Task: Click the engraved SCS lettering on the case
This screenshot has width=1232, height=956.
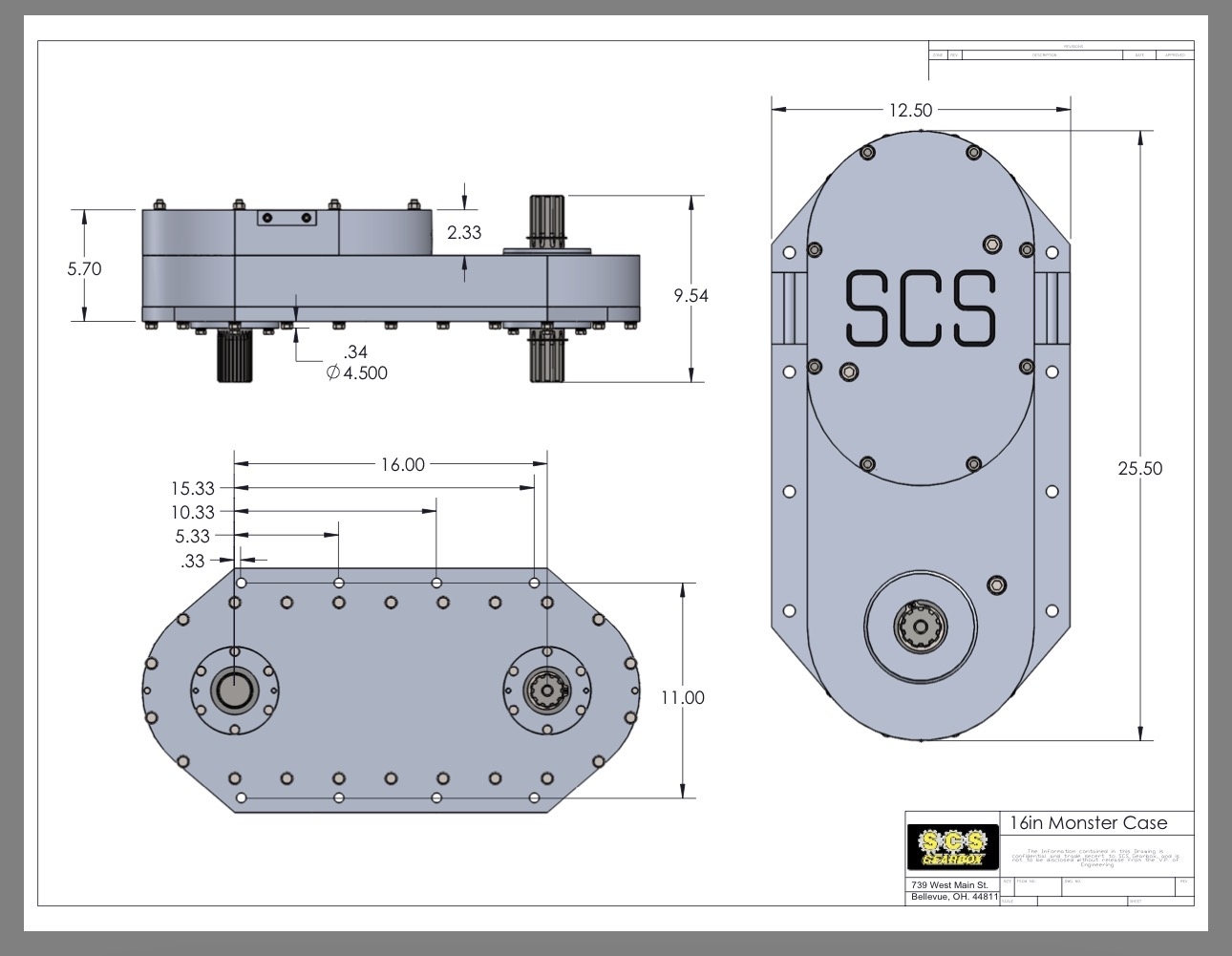Action: pyautogui.click(x=921, y=308)
